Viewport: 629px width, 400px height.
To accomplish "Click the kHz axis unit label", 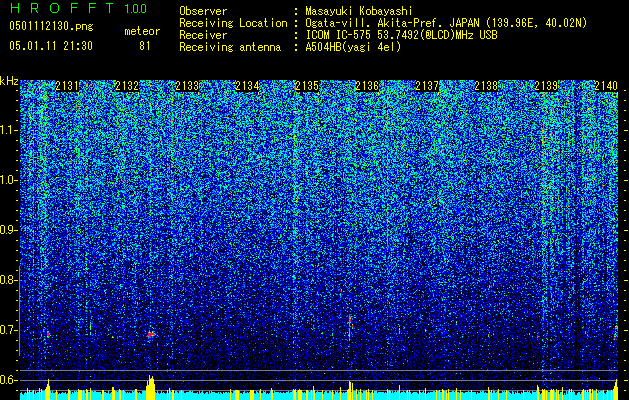I will tap(9, 81).
